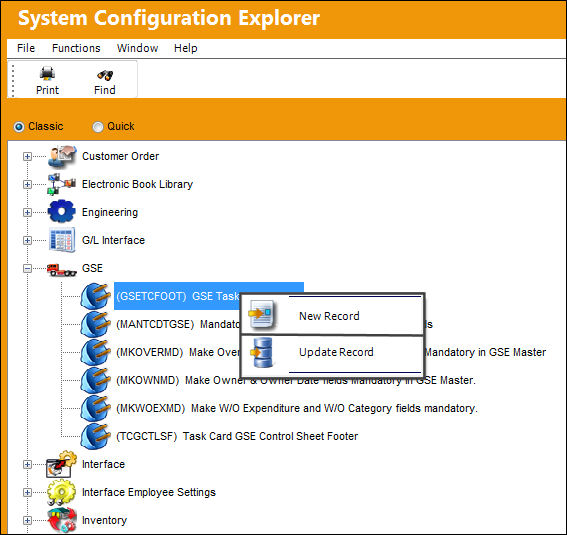Click the Customer Order module icon
The width and height of the screenshot is (567, 535).
click(62, 157)
